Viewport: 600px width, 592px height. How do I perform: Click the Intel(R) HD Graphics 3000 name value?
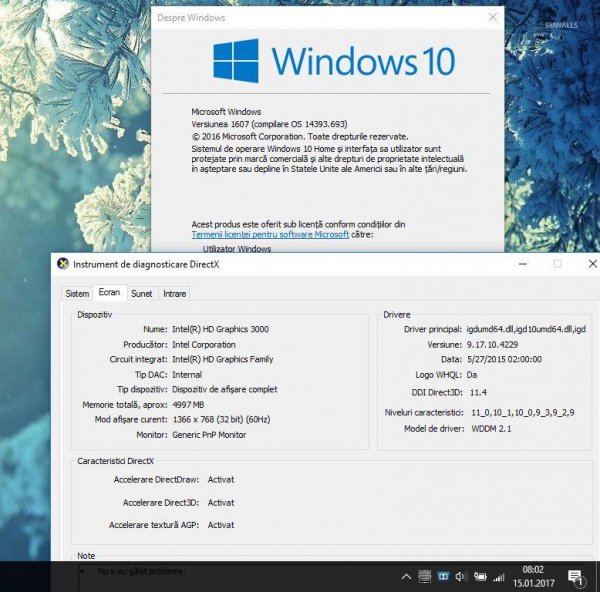[220, 329]
